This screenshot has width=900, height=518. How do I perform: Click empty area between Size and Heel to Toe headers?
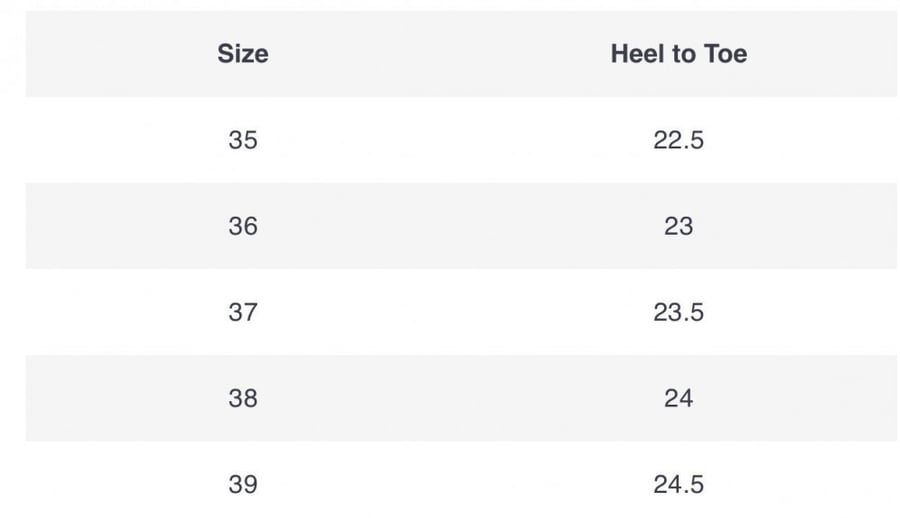pyautogui.click(x=439, y=54)
